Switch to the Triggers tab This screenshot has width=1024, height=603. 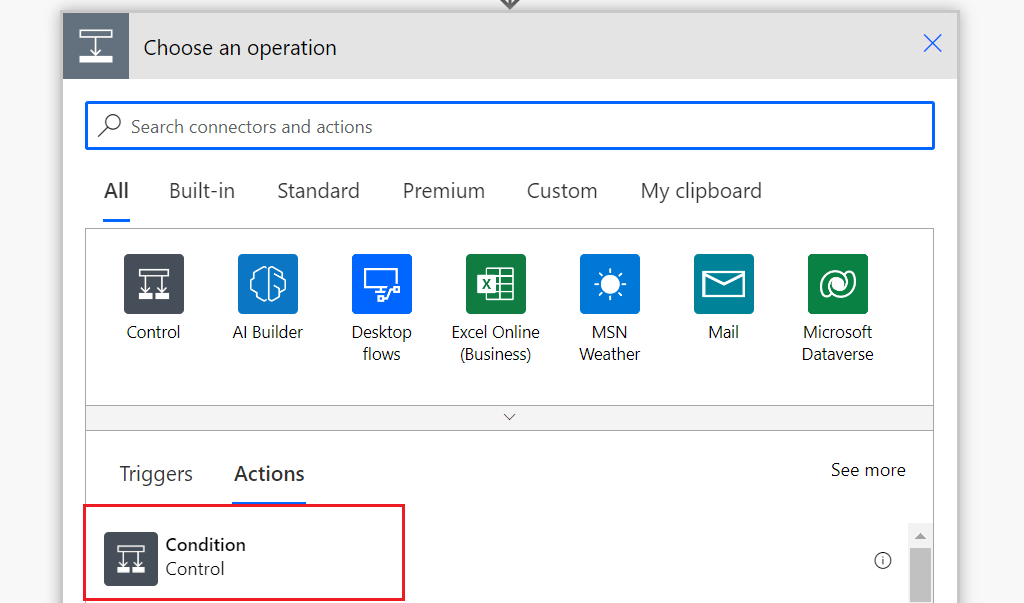coord(155,474)
